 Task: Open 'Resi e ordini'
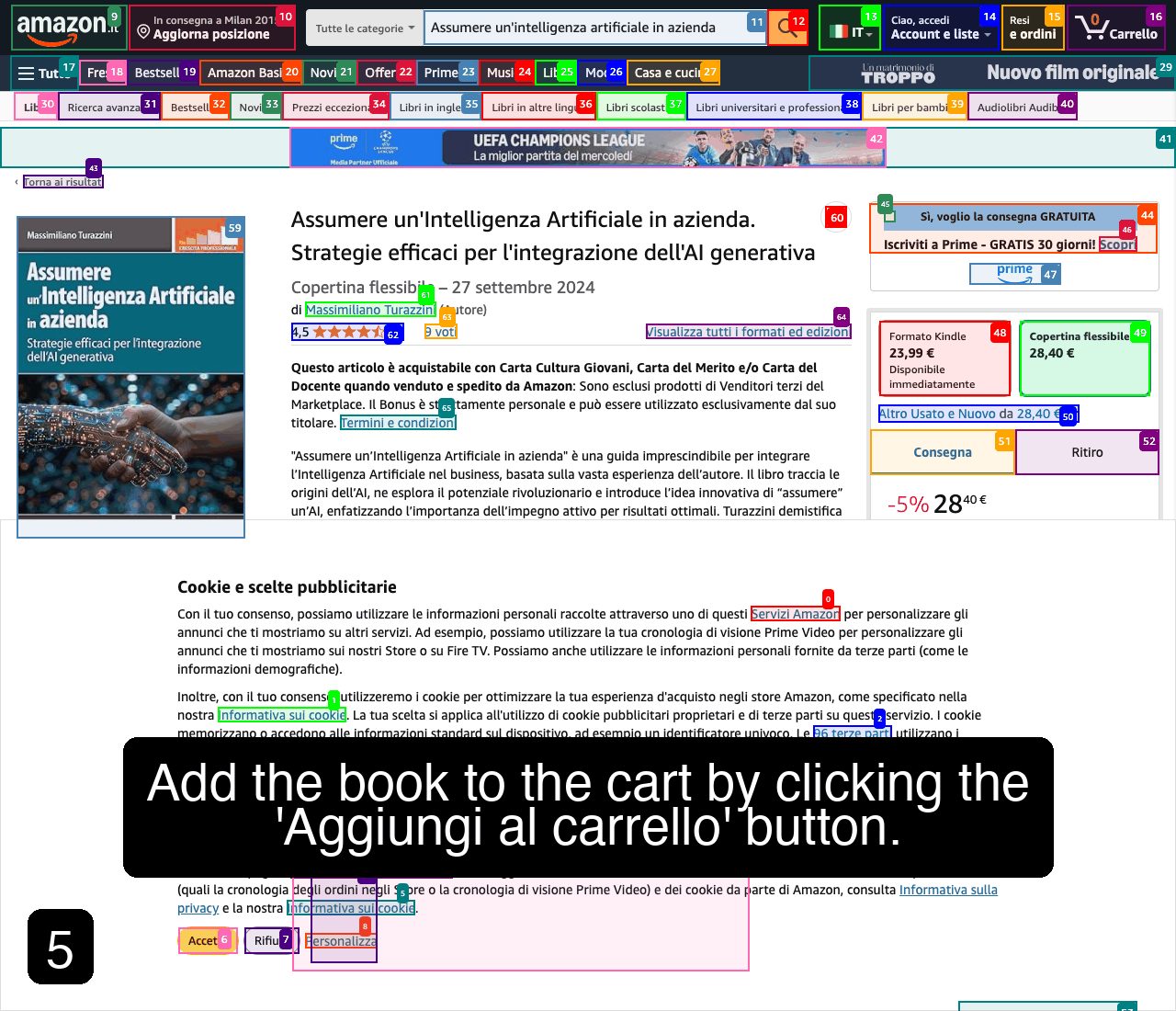pyautogui.click(x=1035, y=28)
